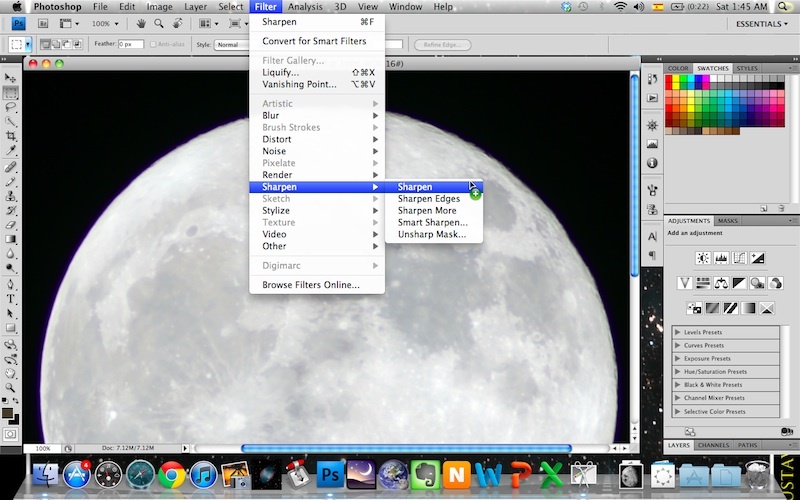Expand the Levels Presets list
This screenshot has height=500, width=800.
[678, 332]
